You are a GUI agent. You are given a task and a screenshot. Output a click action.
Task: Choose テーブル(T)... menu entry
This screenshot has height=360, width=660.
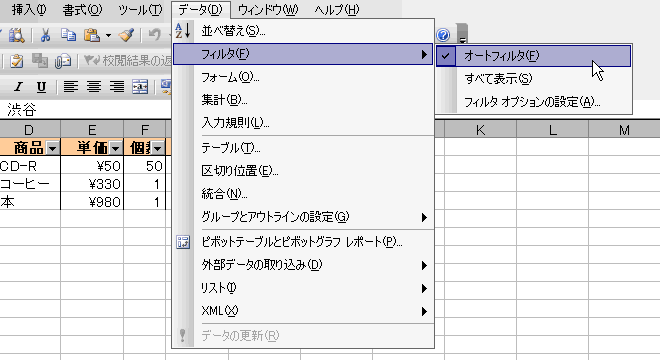(303, 148)
